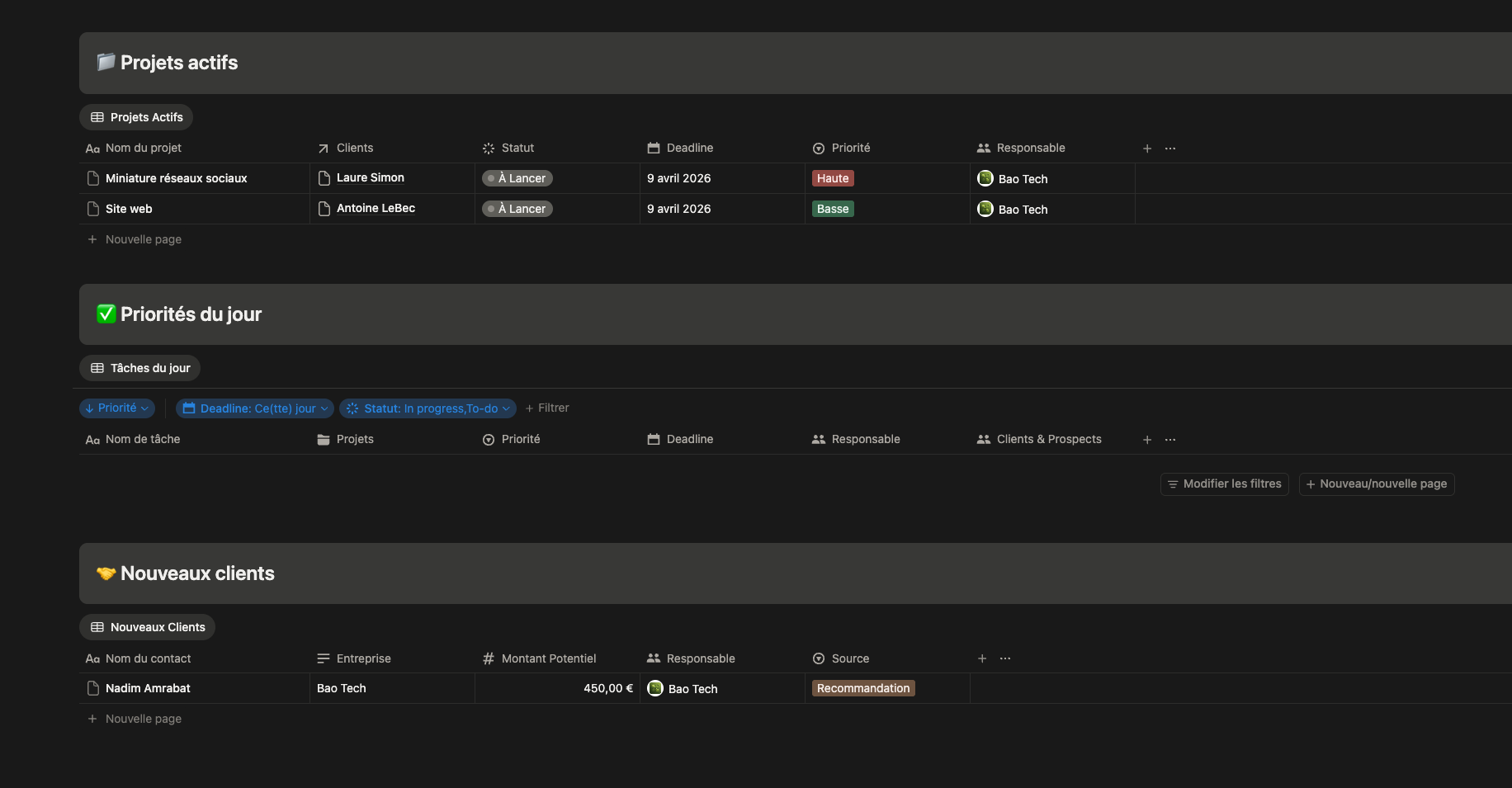Screen dimensions: 1512x788
Task: Click 9 avril 2026 deadline for Miniature réseaux sociaux
Action: coord(679,178)
